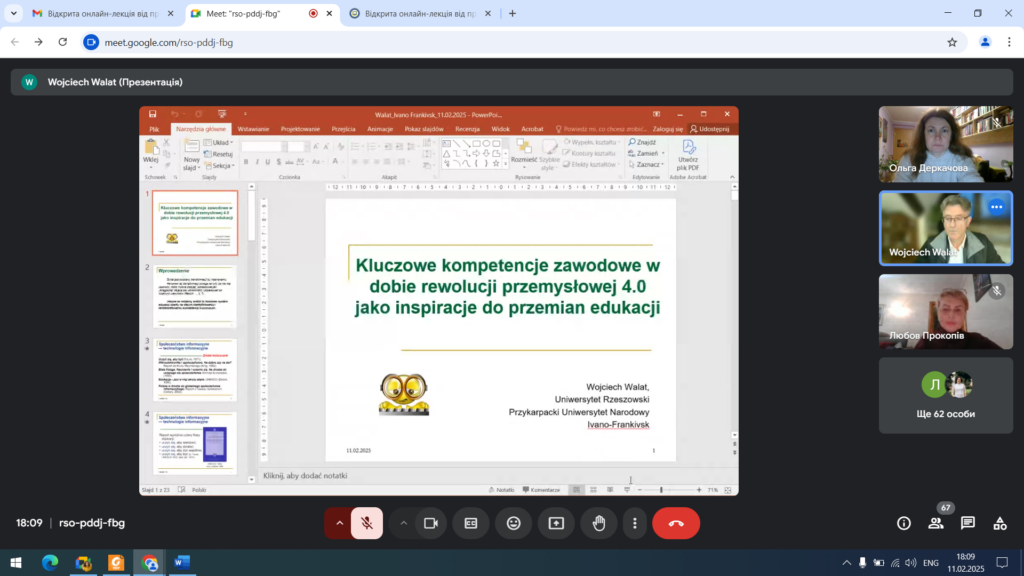Expand video settings arrow beside camera
This screenshot has height=576, width=1024.
404,523
